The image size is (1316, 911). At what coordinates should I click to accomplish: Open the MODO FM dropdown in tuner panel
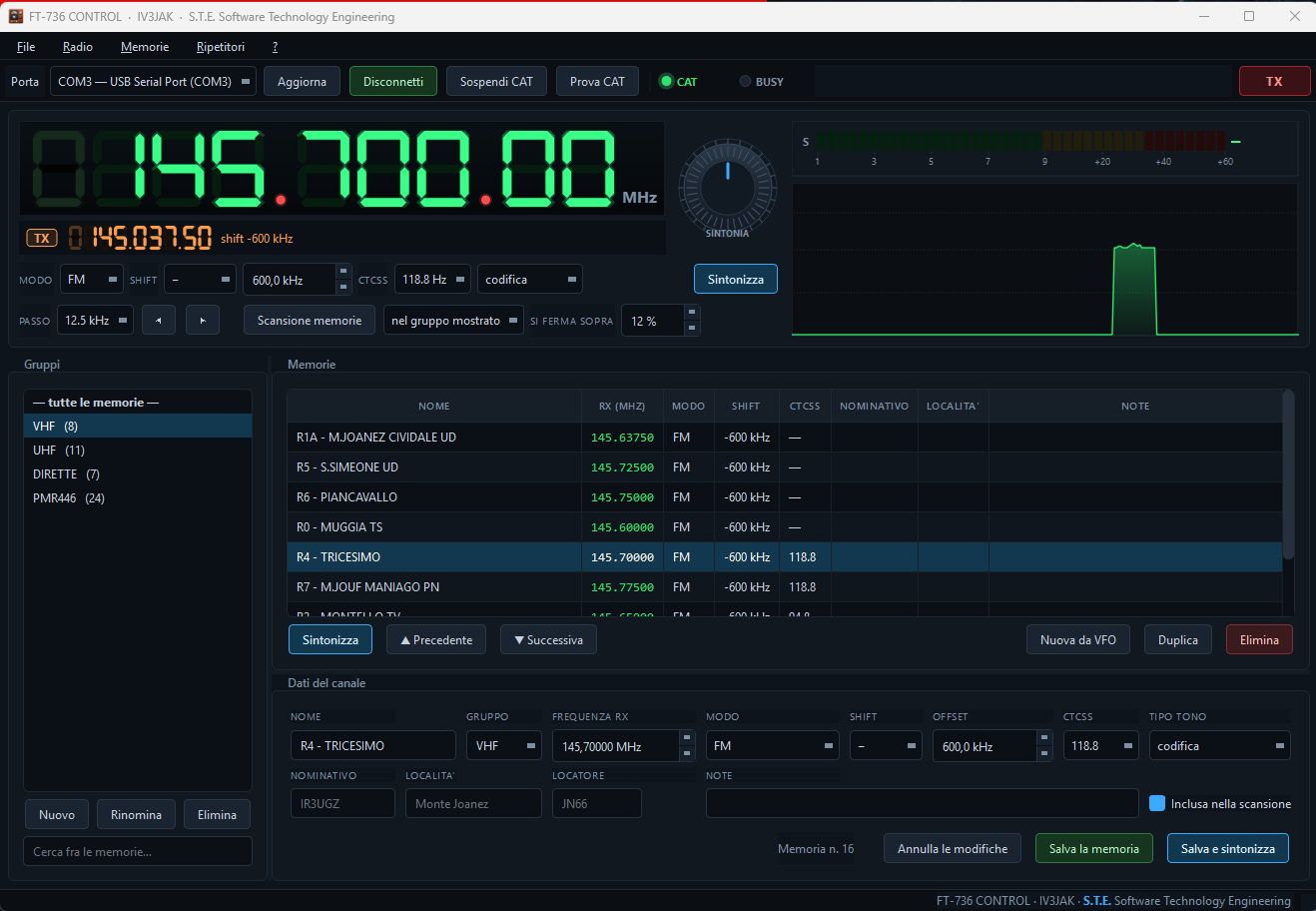point(92,280)
